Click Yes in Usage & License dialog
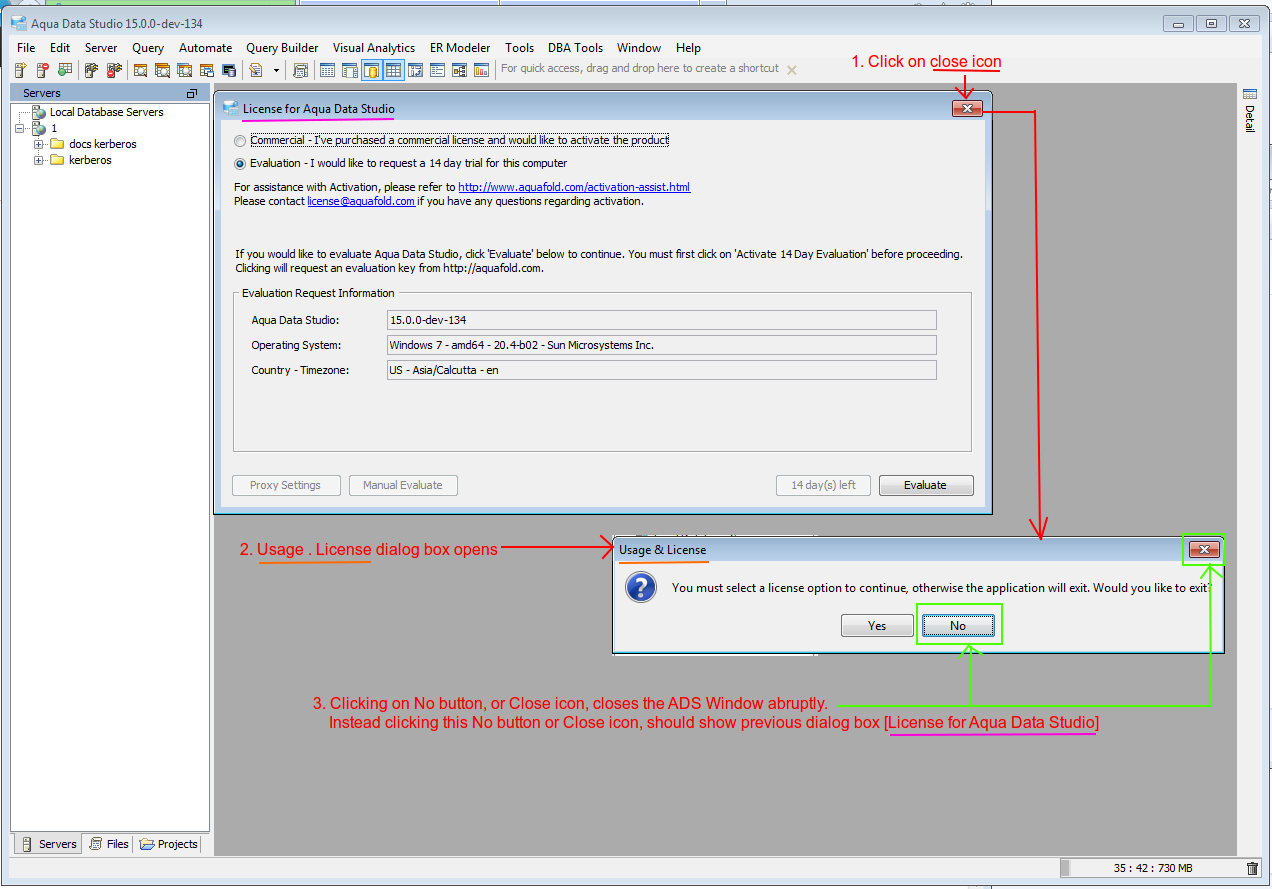The image size is (1272, 889). coord(877,626)
